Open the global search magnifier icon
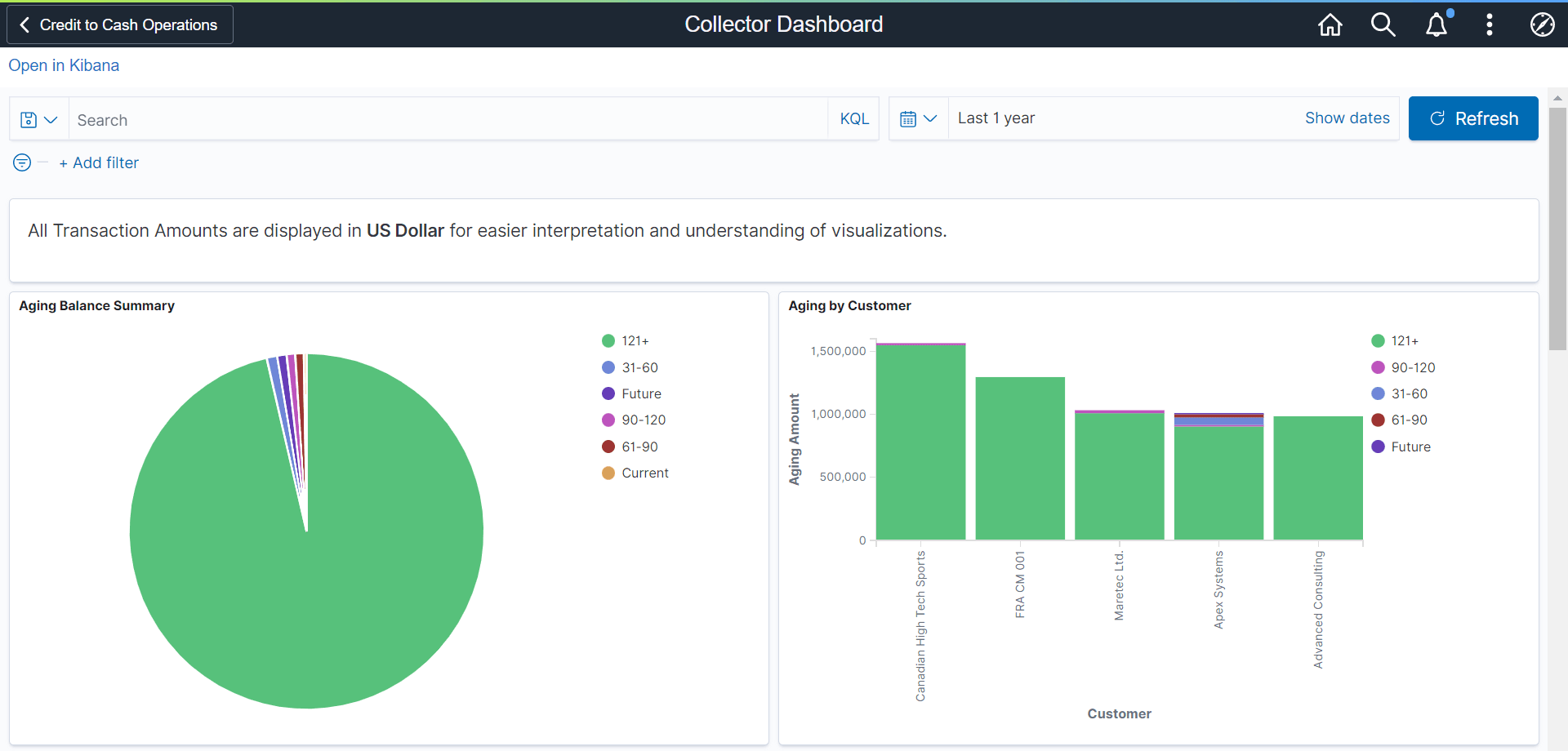Screen dimensions: 1568x751 (x=1383, y=24)
